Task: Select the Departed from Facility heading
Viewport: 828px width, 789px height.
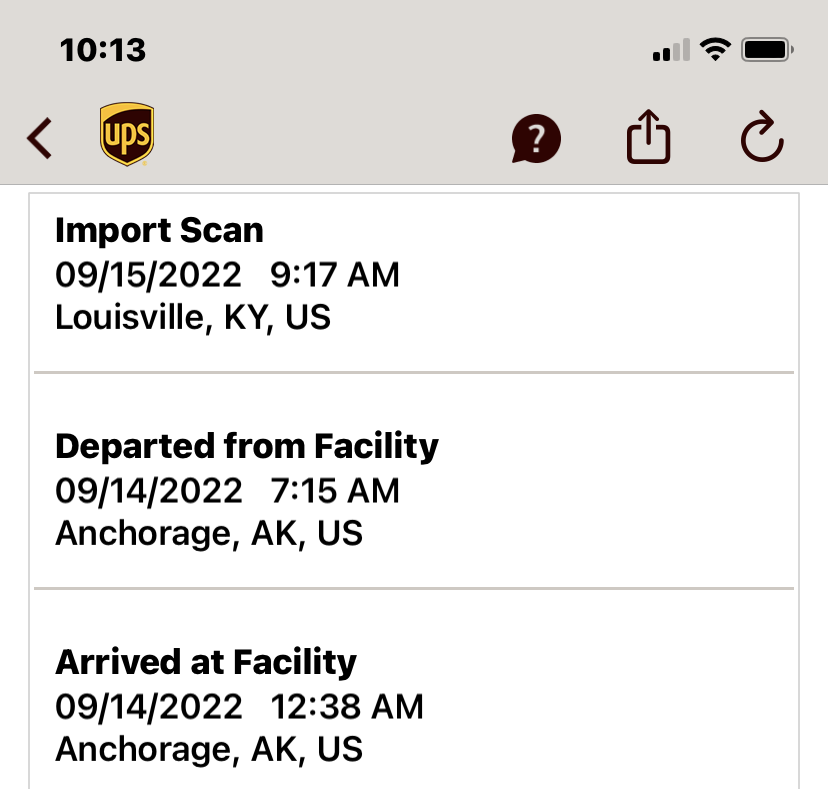Action: 247,446
